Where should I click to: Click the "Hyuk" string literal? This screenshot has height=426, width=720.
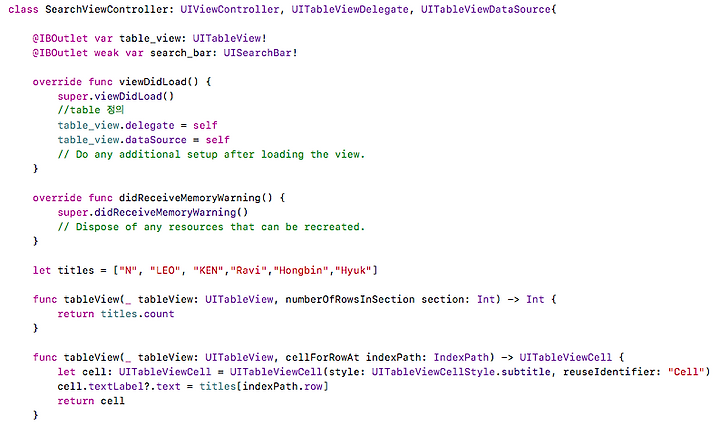[x=353, y=270]
